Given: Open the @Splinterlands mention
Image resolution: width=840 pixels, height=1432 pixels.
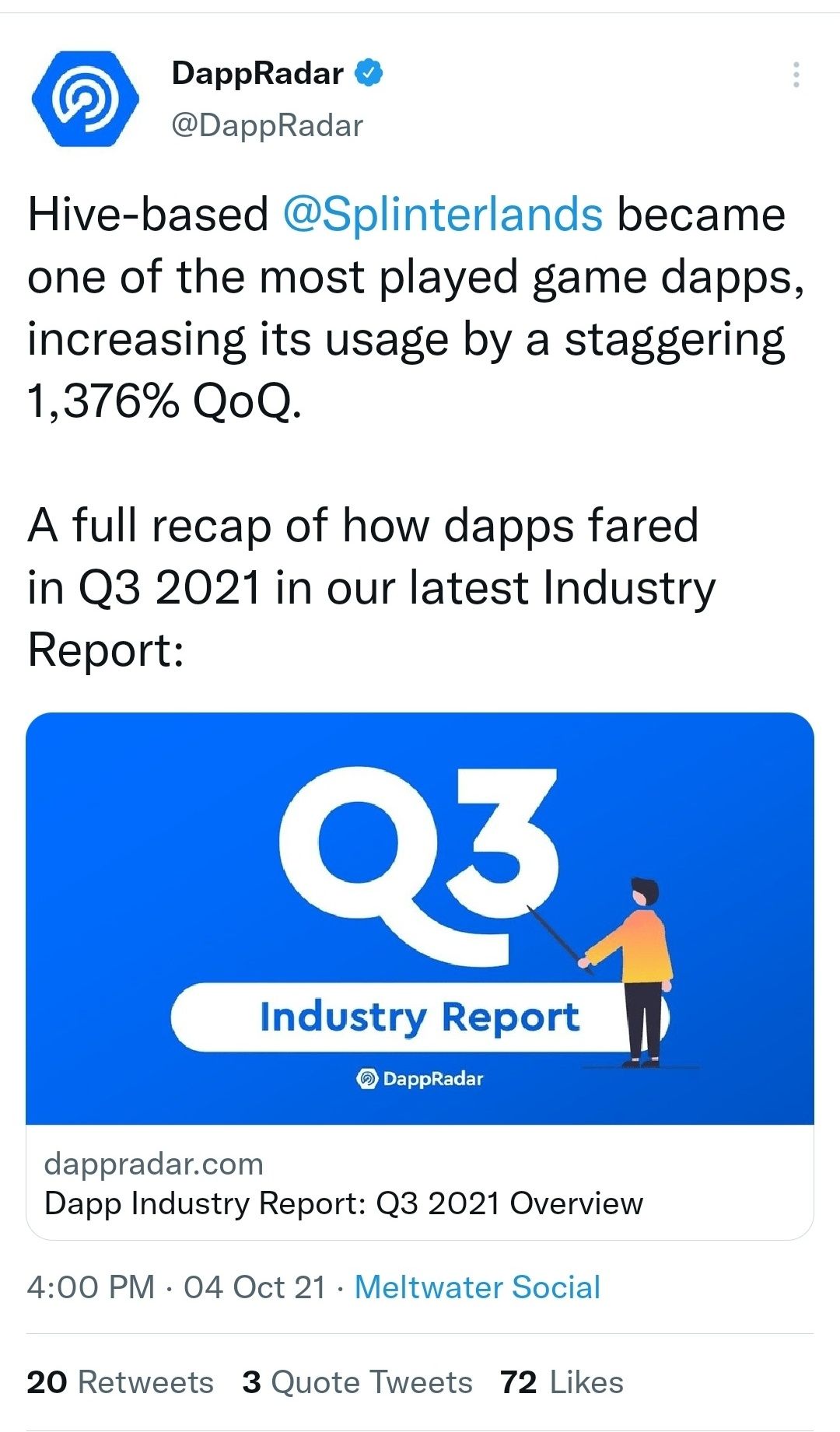Looking at the screenshot, I should pyautogui.click(x=443, y=215).
